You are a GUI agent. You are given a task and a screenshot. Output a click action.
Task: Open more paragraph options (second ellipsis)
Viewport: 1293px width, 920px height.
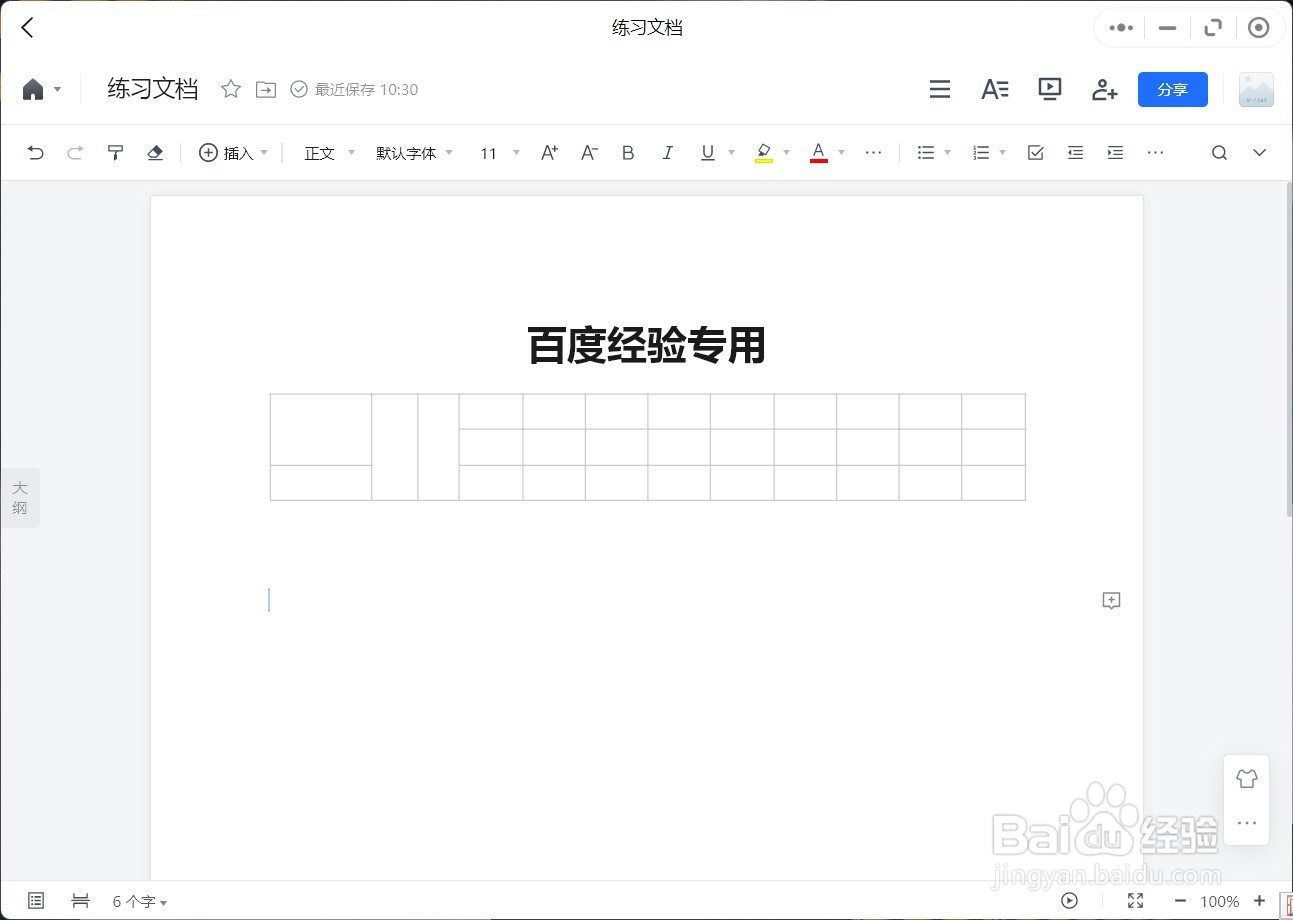click(1156, 153)
